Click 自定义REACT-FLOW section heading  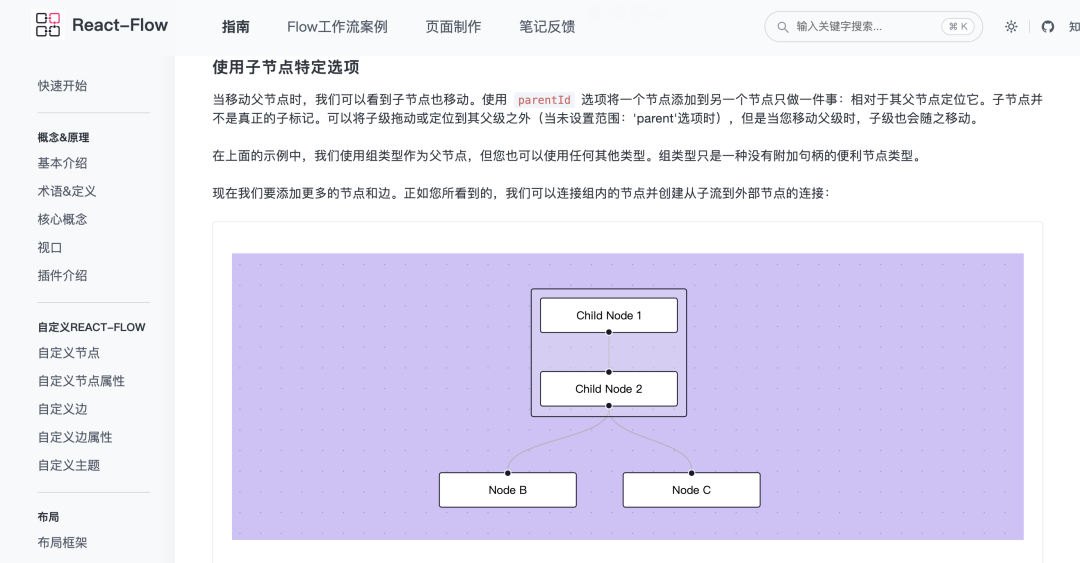92,327
